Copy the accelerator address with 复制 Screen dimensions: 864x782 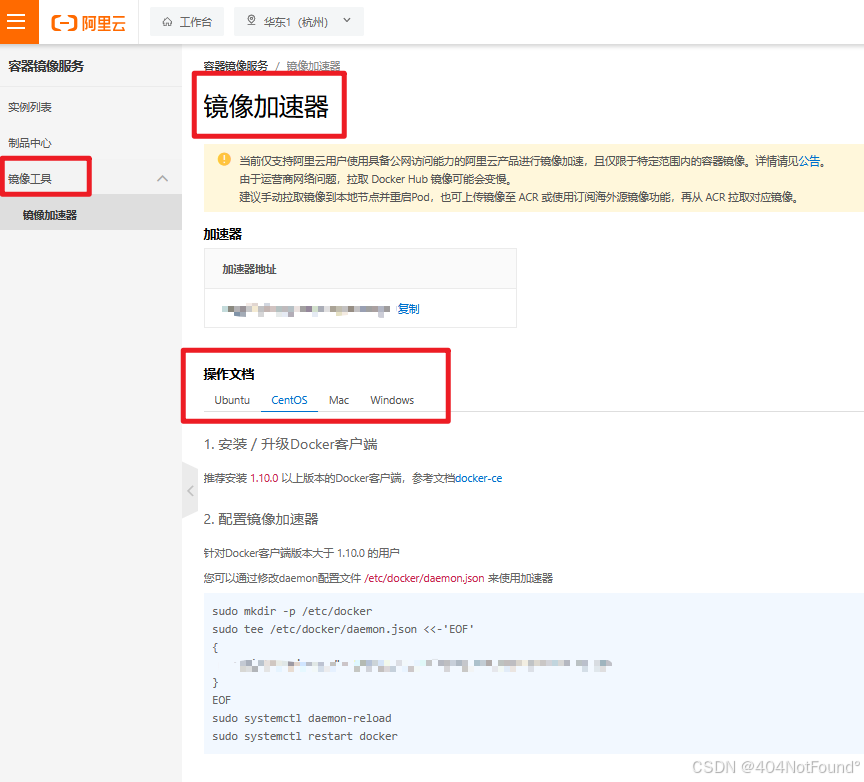click(408, 308)
